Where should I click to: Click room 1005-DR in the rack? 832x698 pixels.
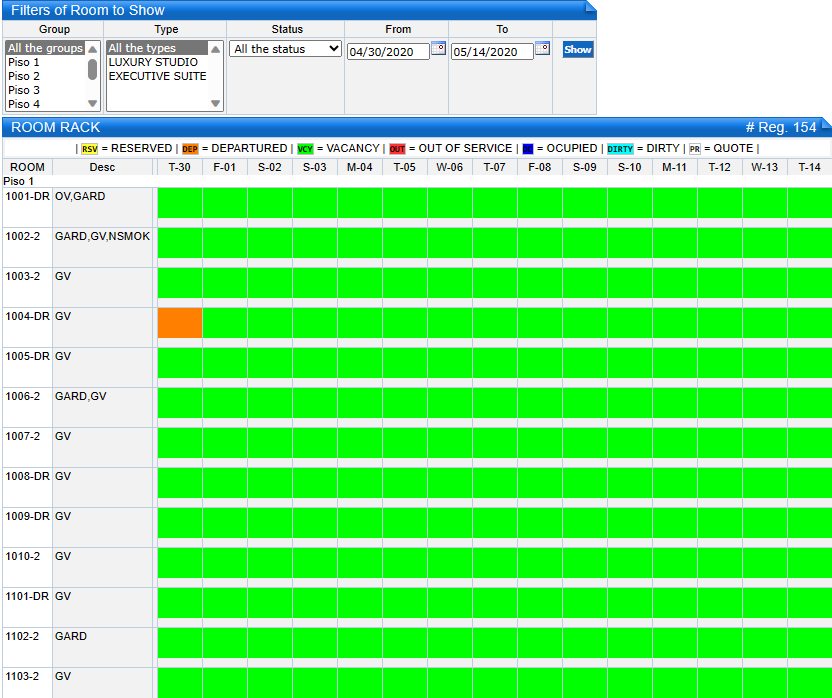(27, 356)
